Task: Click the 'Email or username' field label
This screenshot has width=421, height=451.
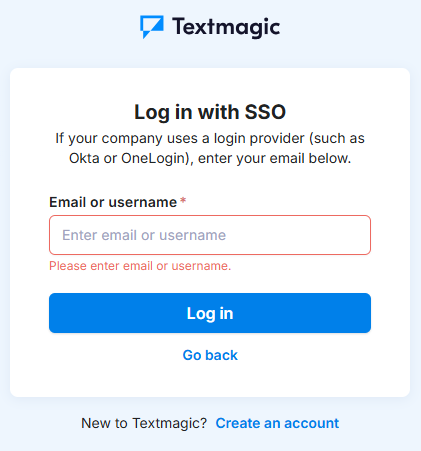Action: [x=113, y=202]
